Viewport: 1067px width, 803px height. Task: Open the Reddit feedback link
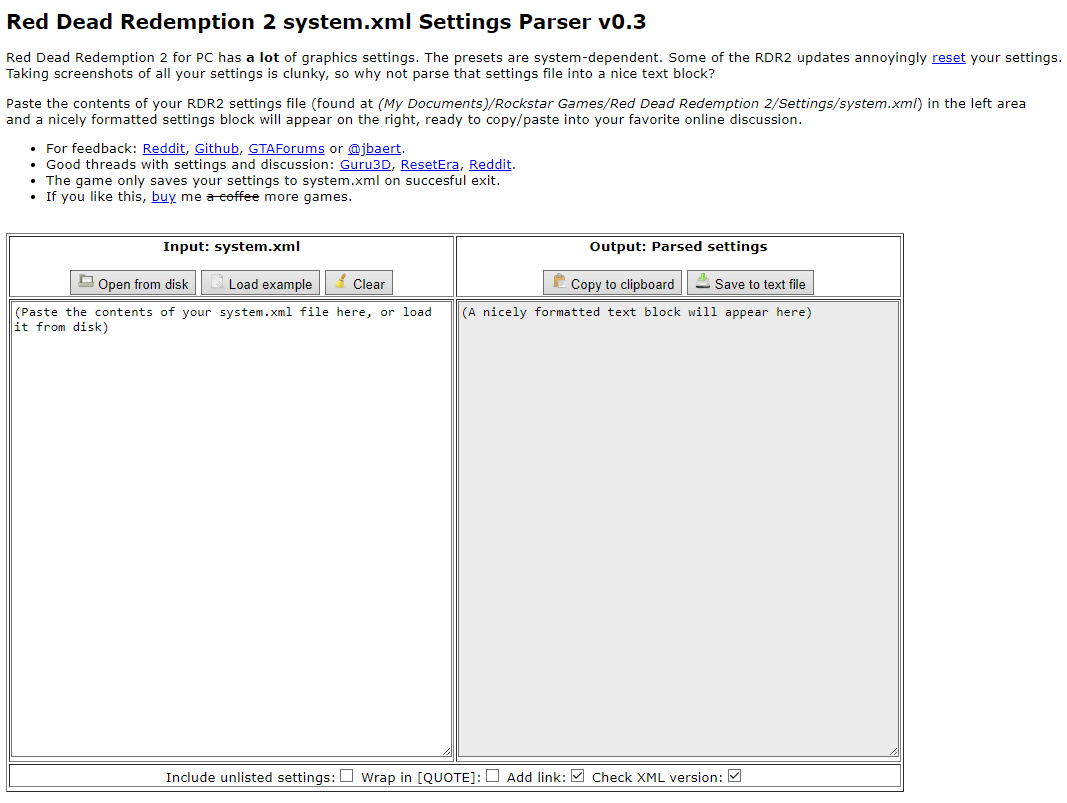163,148
